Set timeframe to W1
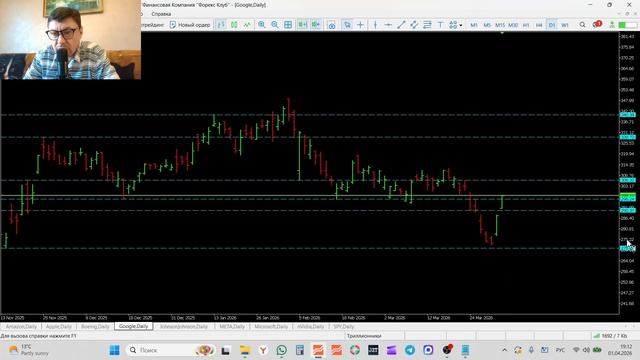Viewport: 640px width, 360px height. (565, 25)
